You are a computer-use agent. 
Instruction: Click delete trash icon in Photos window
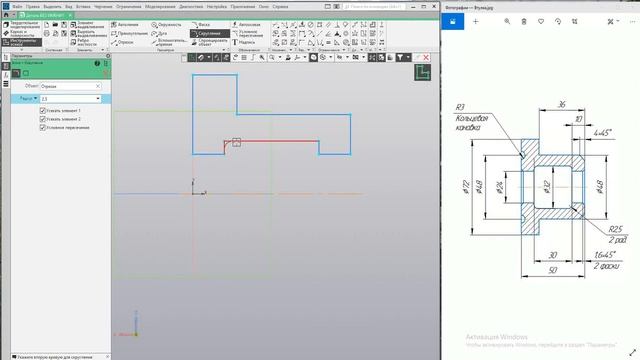[x=524, y=22]
